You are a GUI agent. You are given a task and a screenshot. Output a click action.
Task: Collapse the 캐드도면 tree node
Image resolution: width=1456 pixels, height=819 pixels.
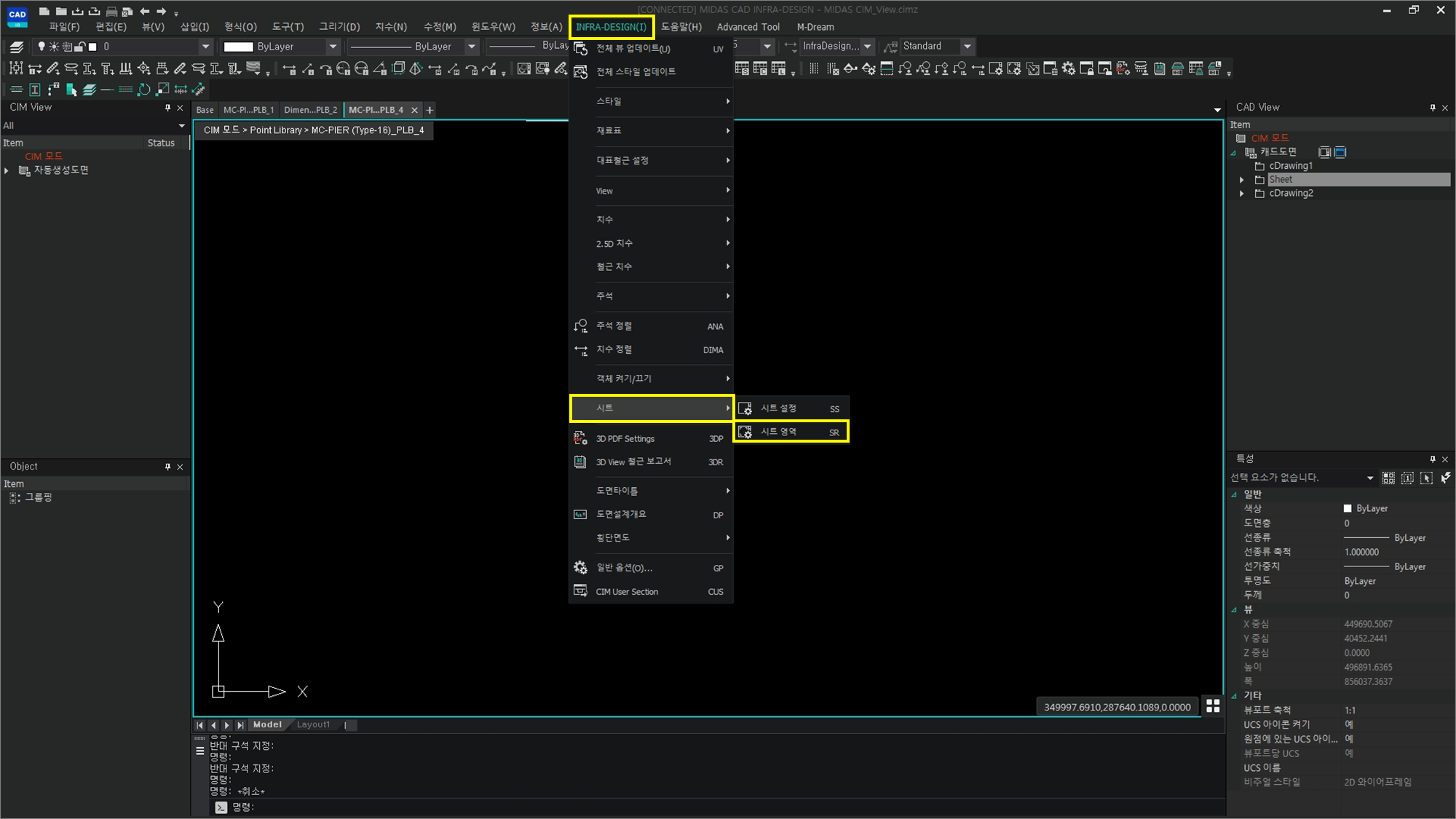[x=1233, y=153]
